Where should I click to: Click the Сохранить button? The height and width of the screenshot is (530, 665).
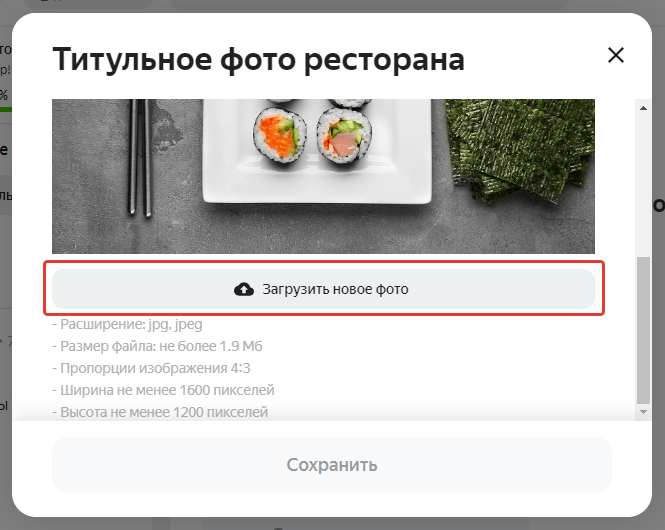332,465
